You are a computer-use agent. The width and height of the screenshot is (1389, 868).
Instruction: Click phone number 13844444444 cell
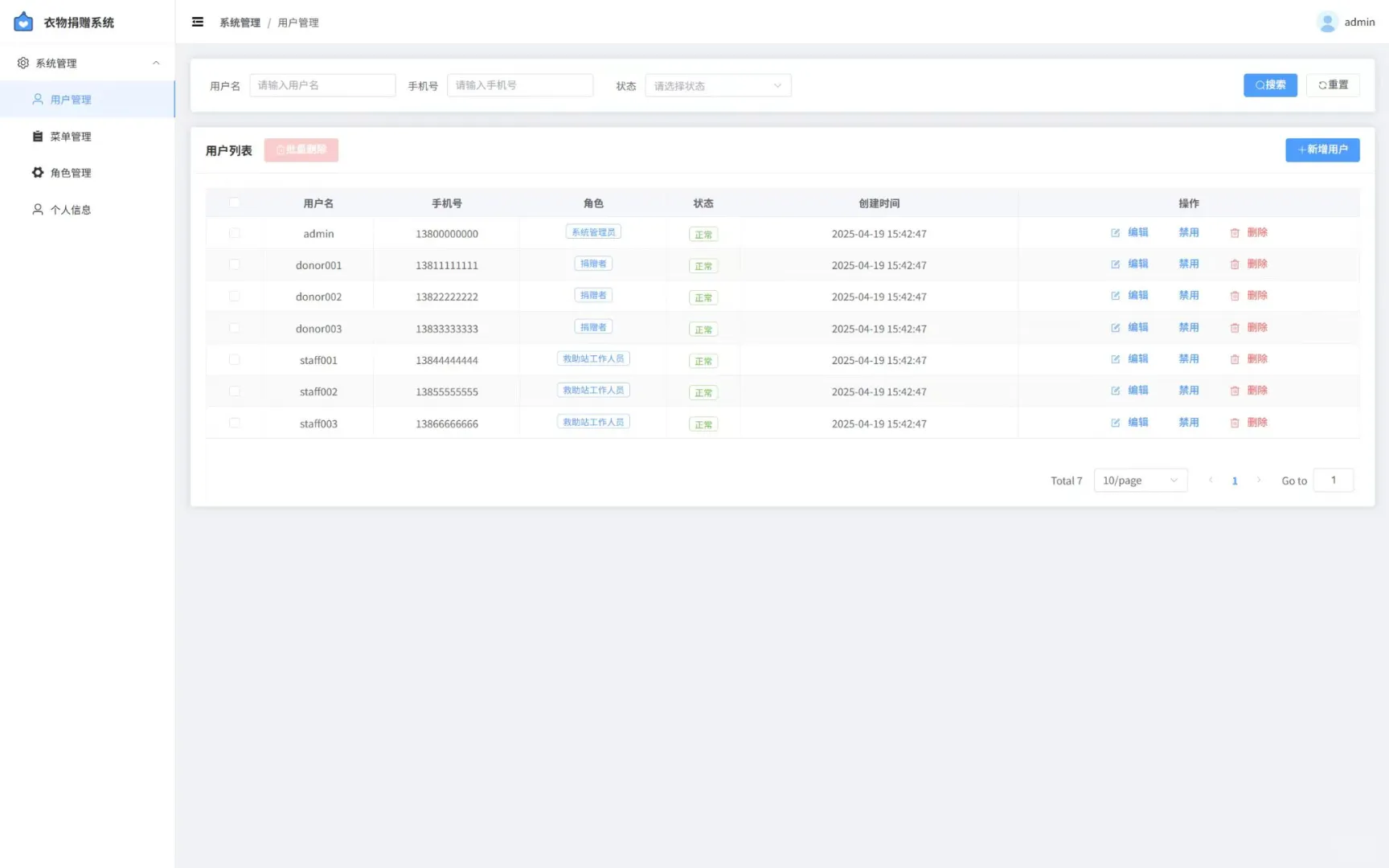click(x=447, y=360)
